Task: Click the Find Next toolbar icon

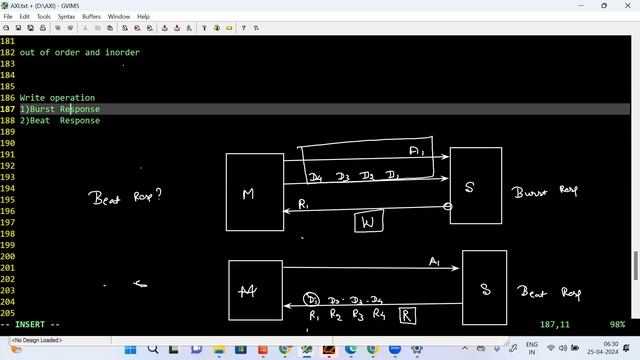Action: coord(137,28)
